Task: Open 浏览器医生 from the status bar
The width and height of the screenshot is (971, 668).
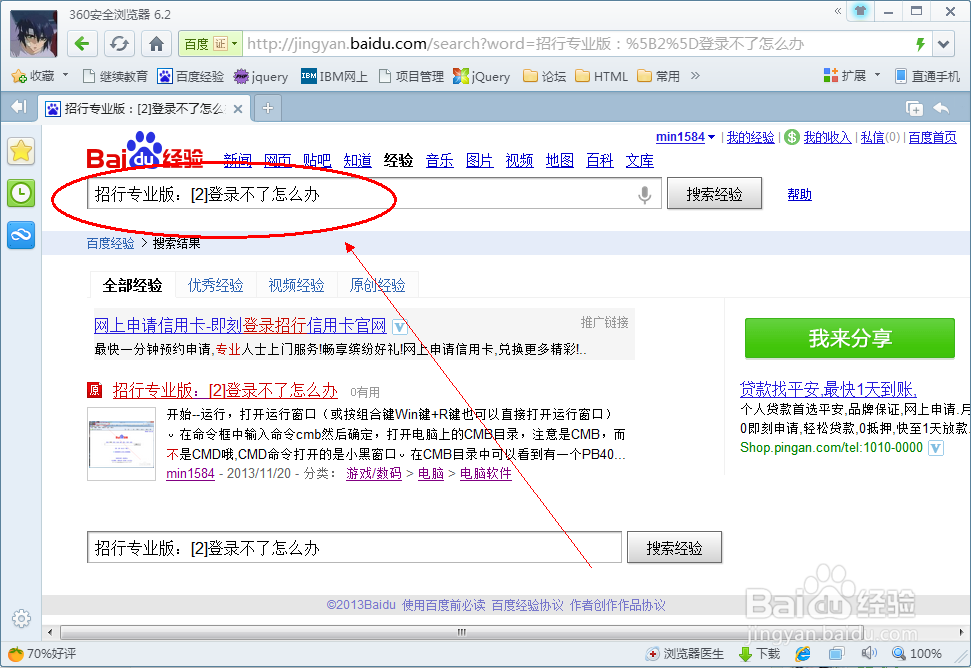Action: tap(693, 653)
